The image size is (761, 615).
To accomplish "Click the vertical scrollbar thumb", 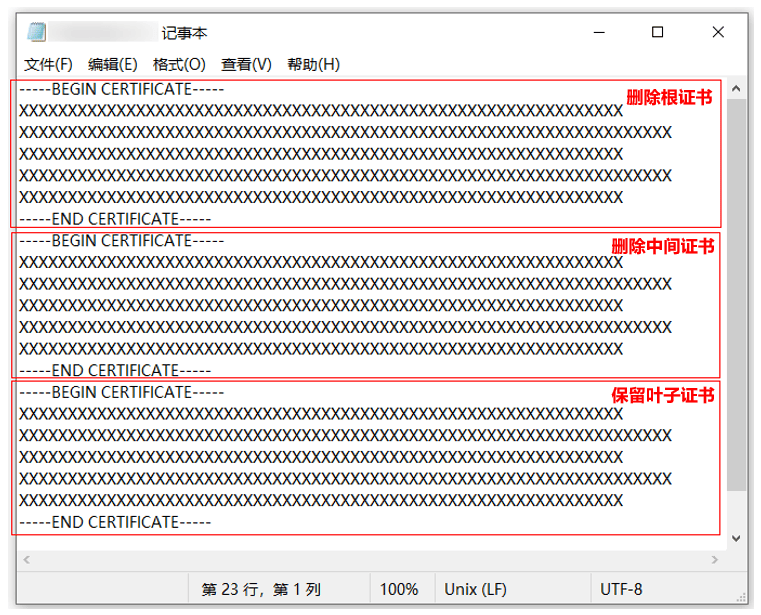I will (736, 295).
